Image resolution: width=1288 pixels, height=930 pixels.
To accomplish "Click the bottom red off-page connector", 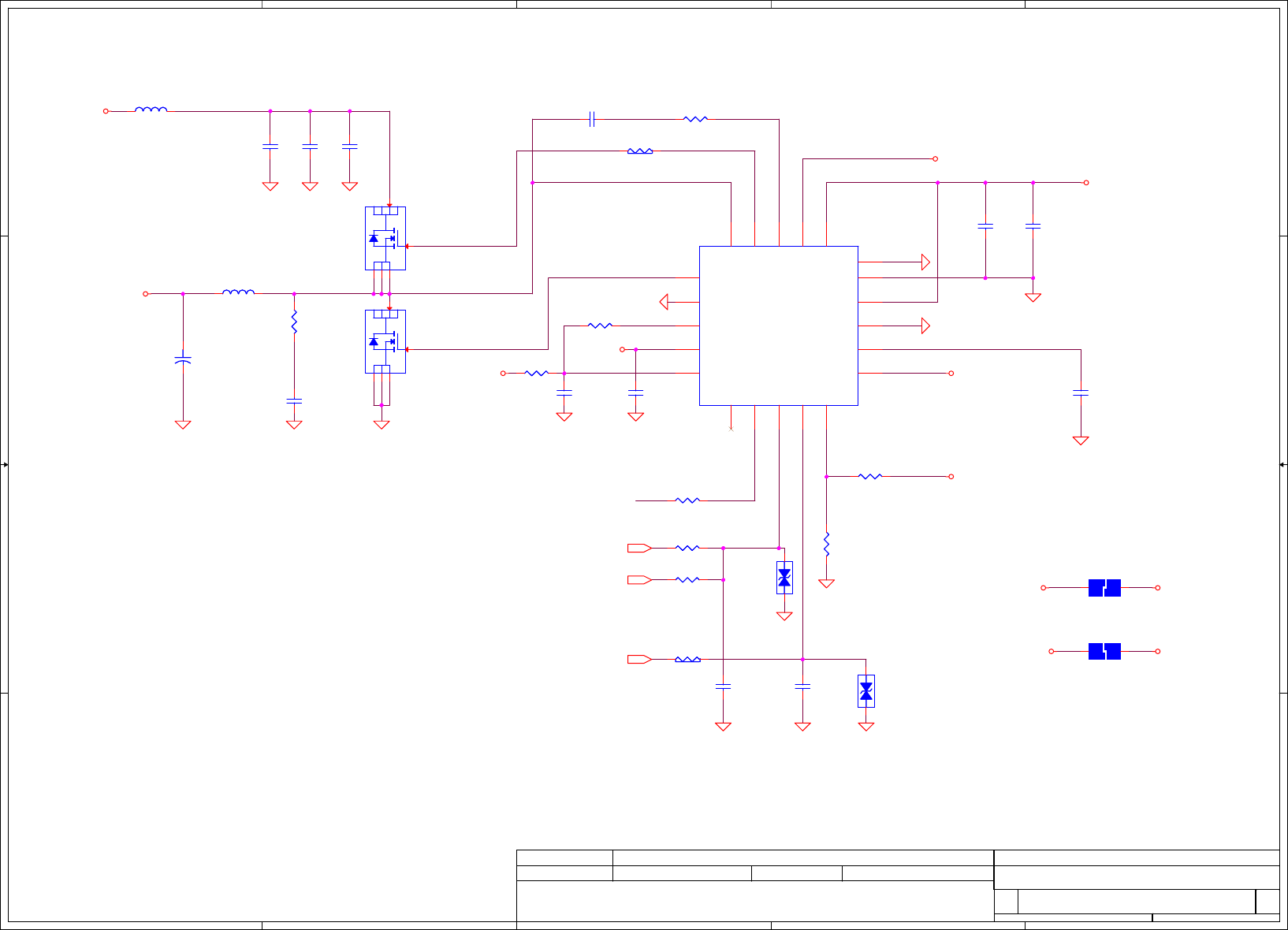I will [x=639, y=659].
